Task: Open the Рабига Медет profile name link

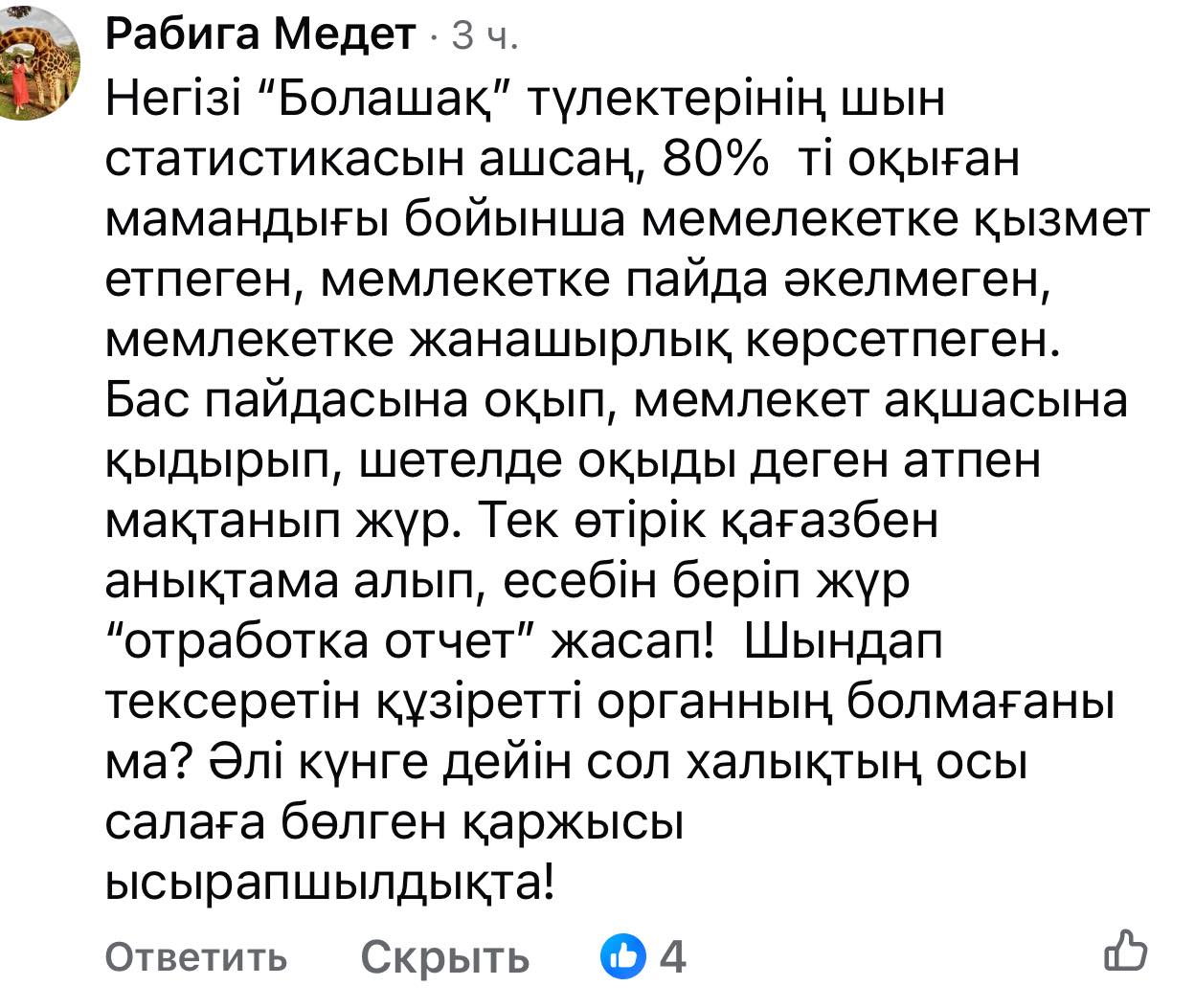Action: point(260,36)
